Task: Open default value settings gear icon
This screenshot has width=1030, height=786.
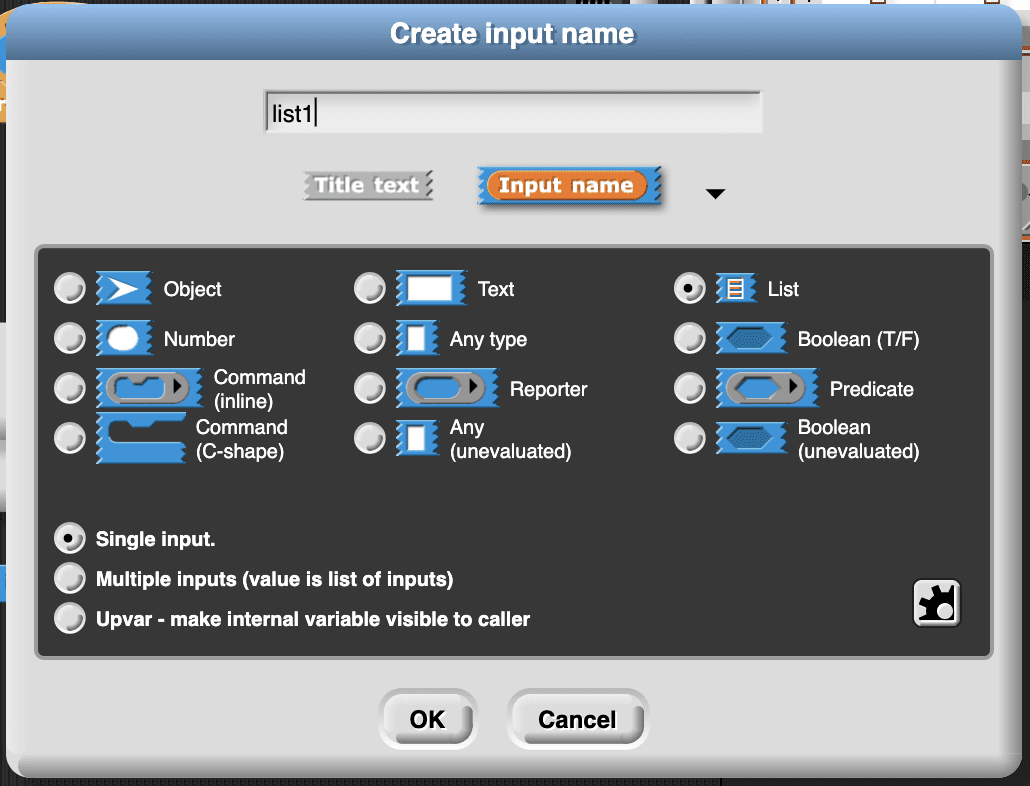Action: (937, 603)
